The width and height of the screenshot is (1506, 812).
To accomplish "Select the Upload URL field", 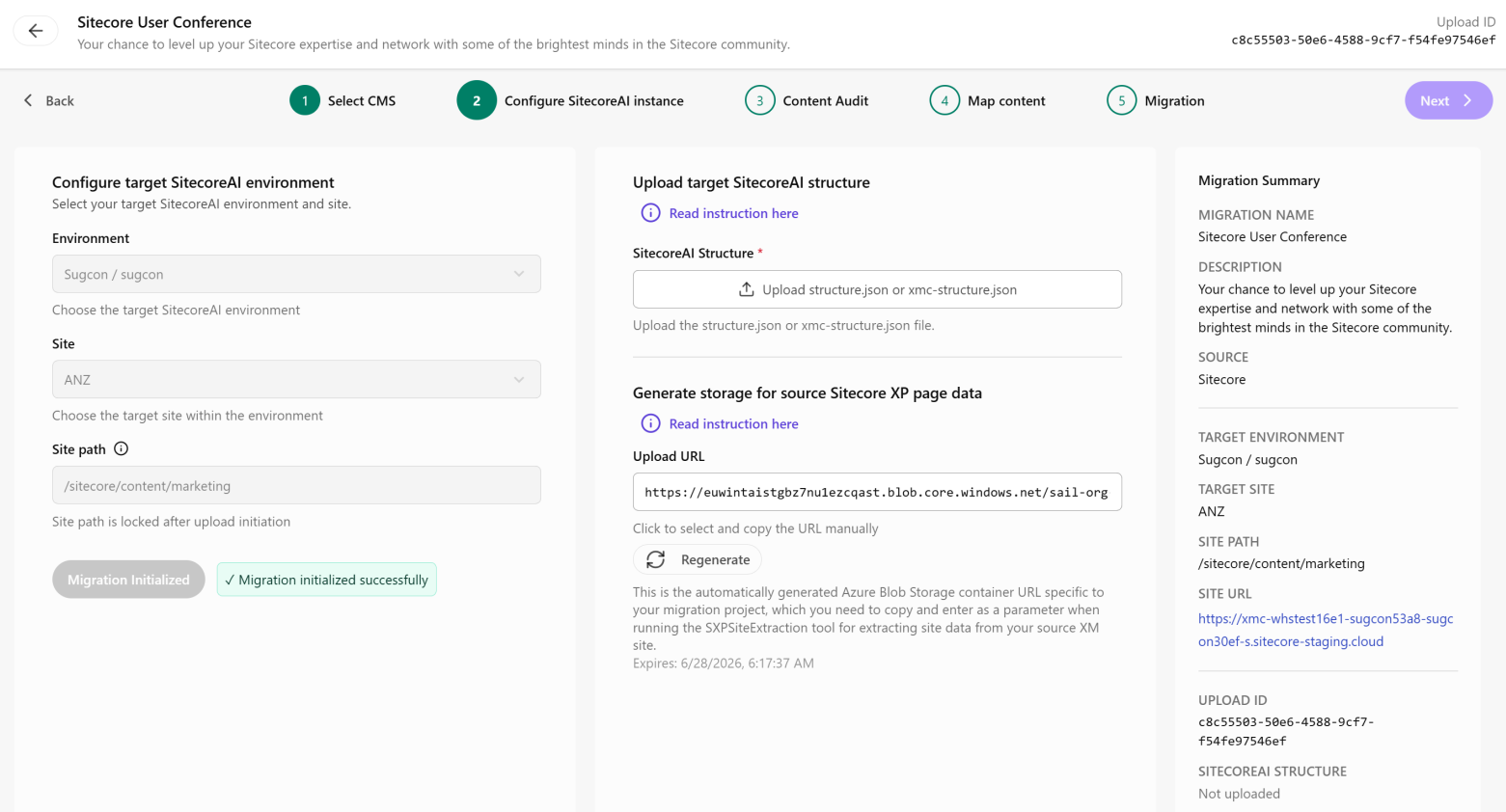I will point(877,492).
